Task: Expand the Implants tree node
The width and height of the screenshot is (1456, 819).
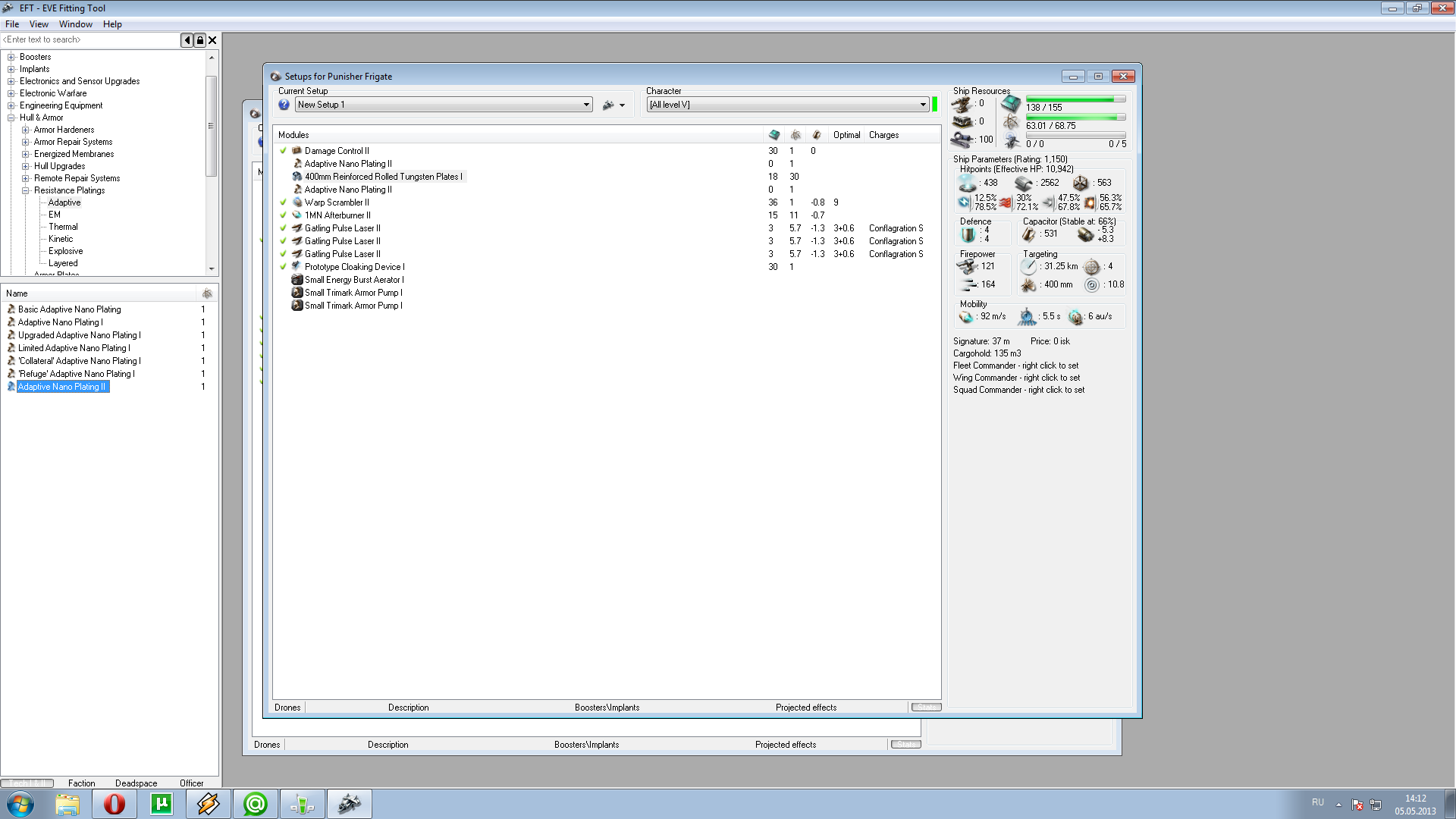Action: 11,69
